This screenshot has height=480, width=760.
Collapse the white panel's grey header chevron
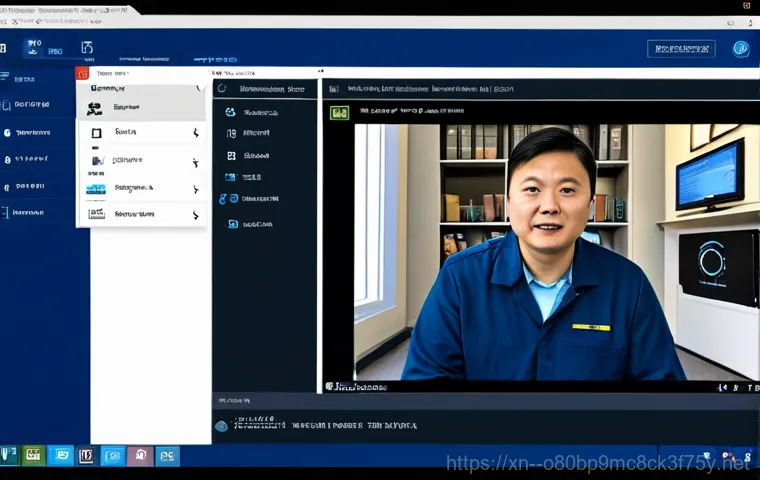click(x=198, y=88)
